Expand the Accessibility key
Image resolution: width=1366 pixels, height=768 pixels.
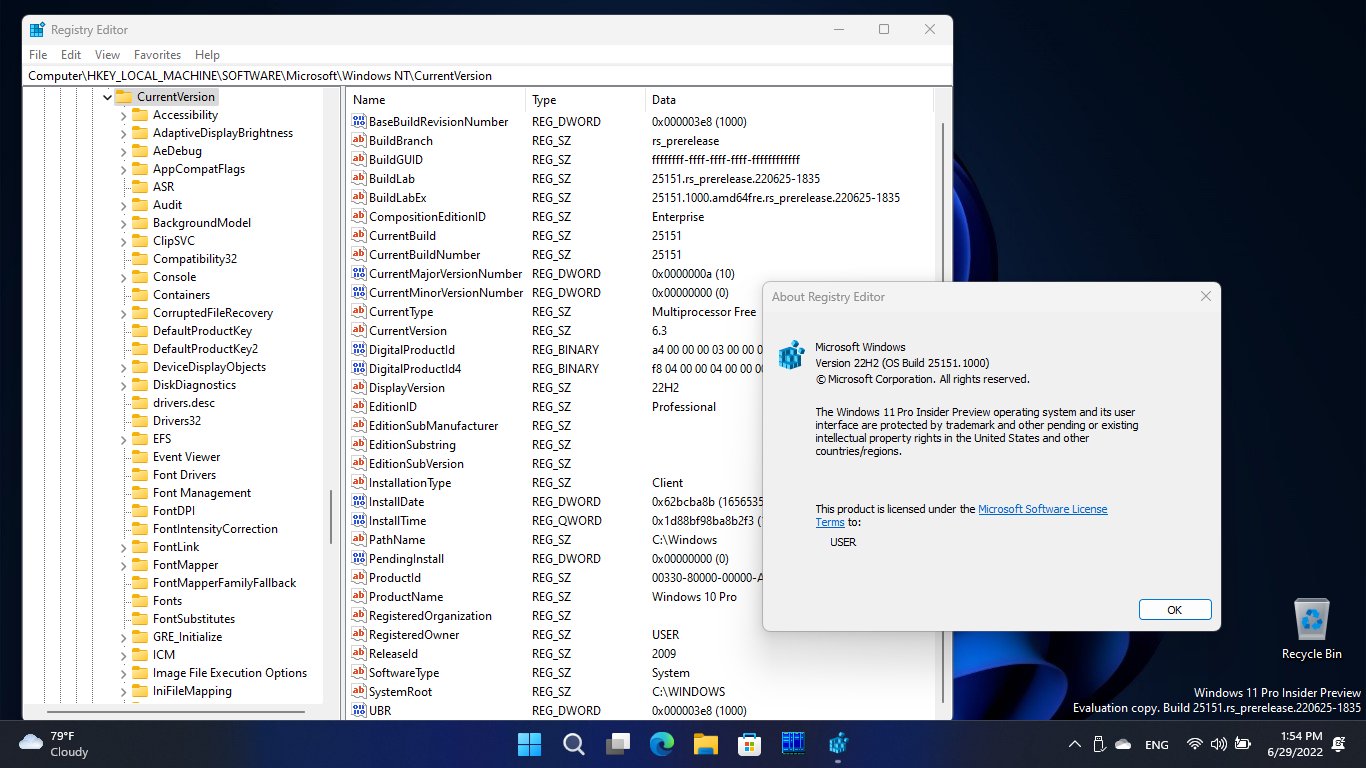coord(124,115)
